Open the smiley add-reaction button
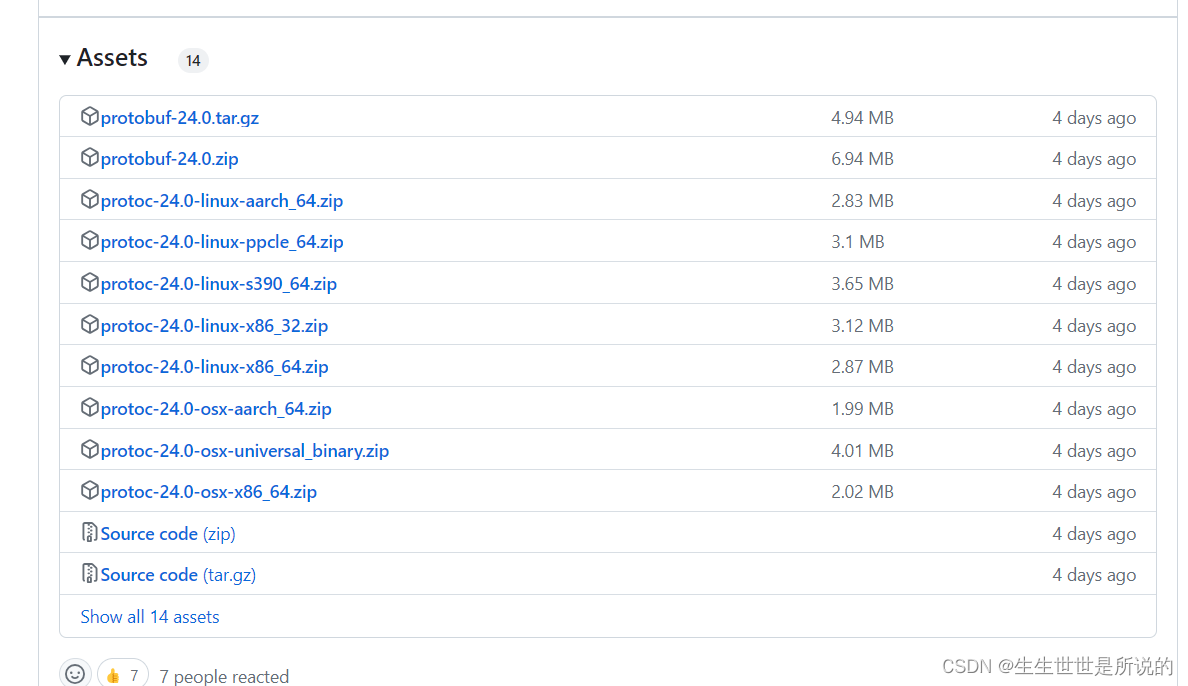1188x686 pixels. [x=75, y=674]
